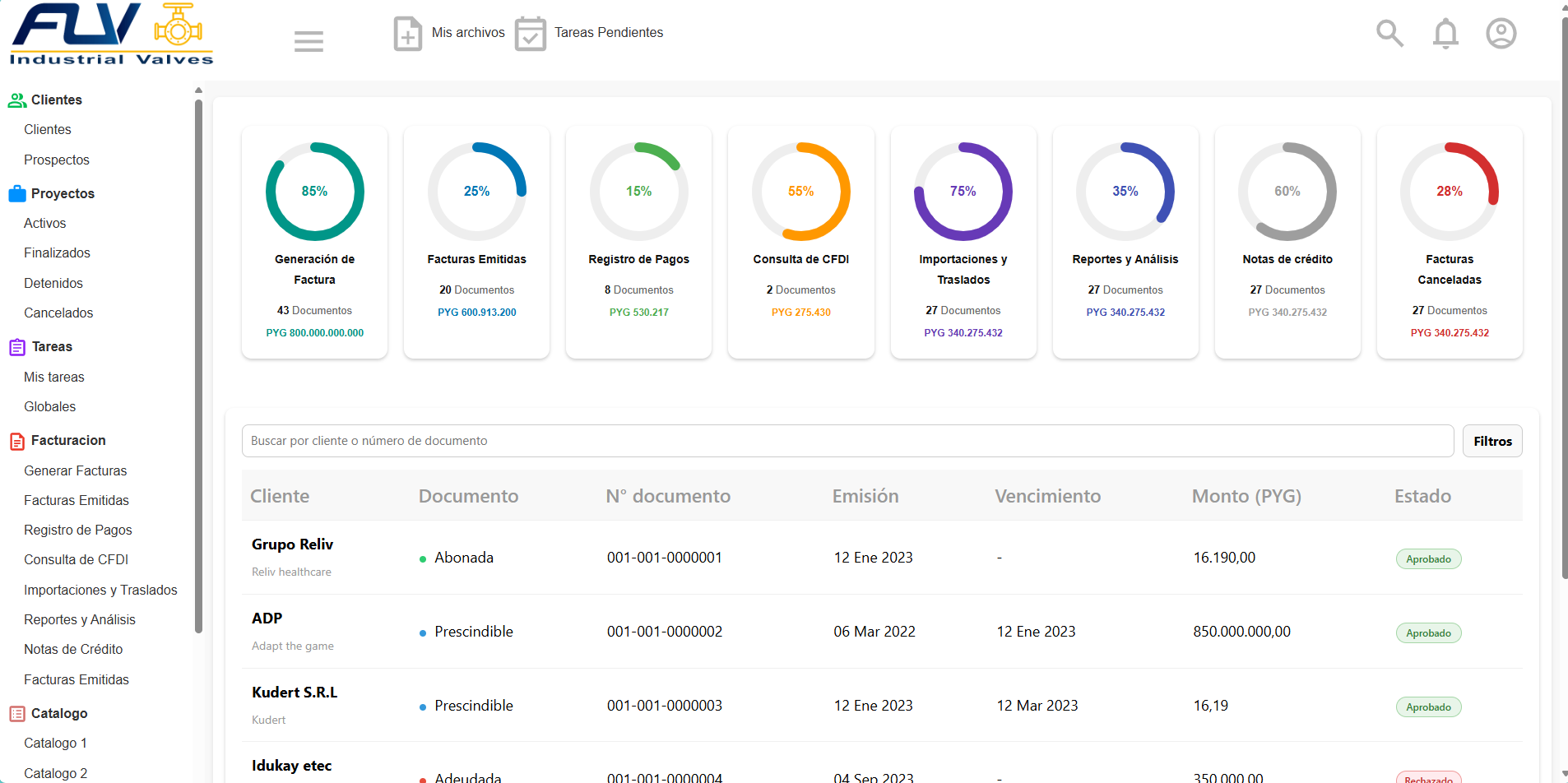
Task: Select the Clientes sub-item in sidebar
Action: pos(48,129)
